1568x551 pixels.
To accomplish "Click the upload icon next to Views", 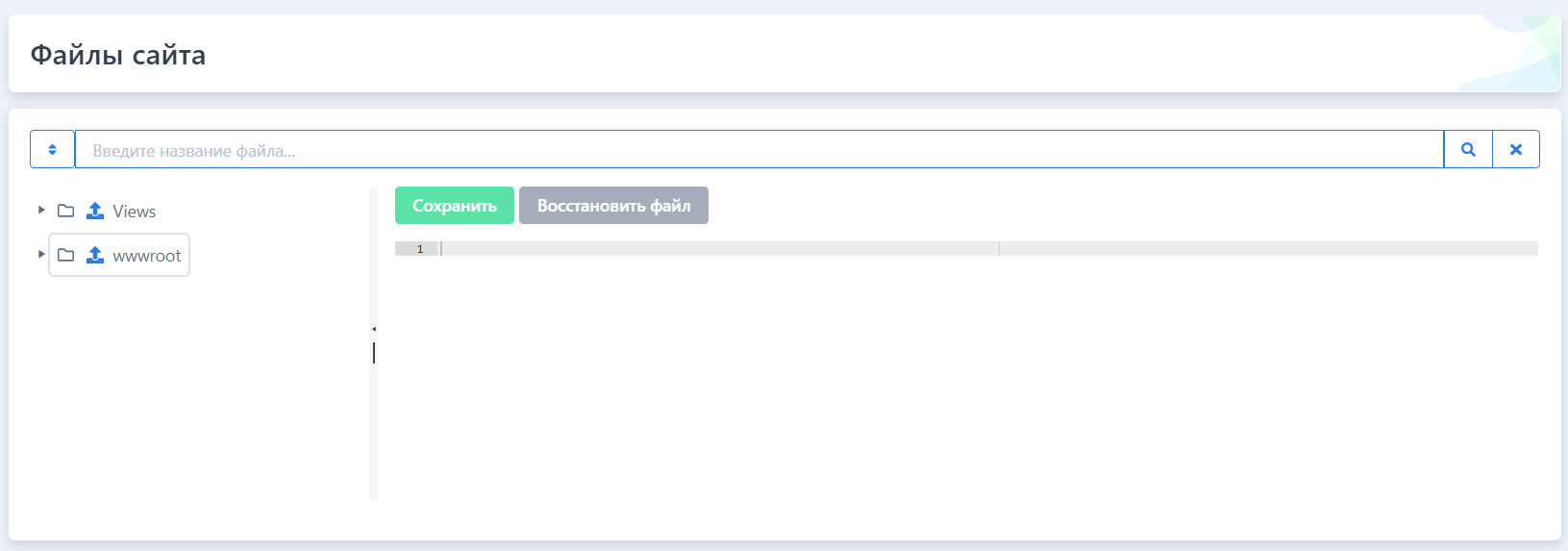I will click(95, 211).
